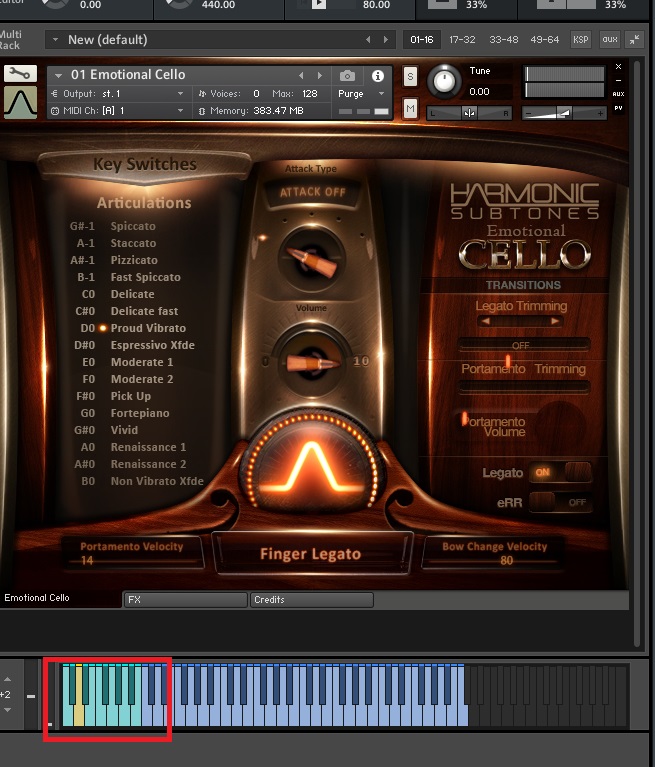Minimize rack view with the arrows icon

pos(634,40)
